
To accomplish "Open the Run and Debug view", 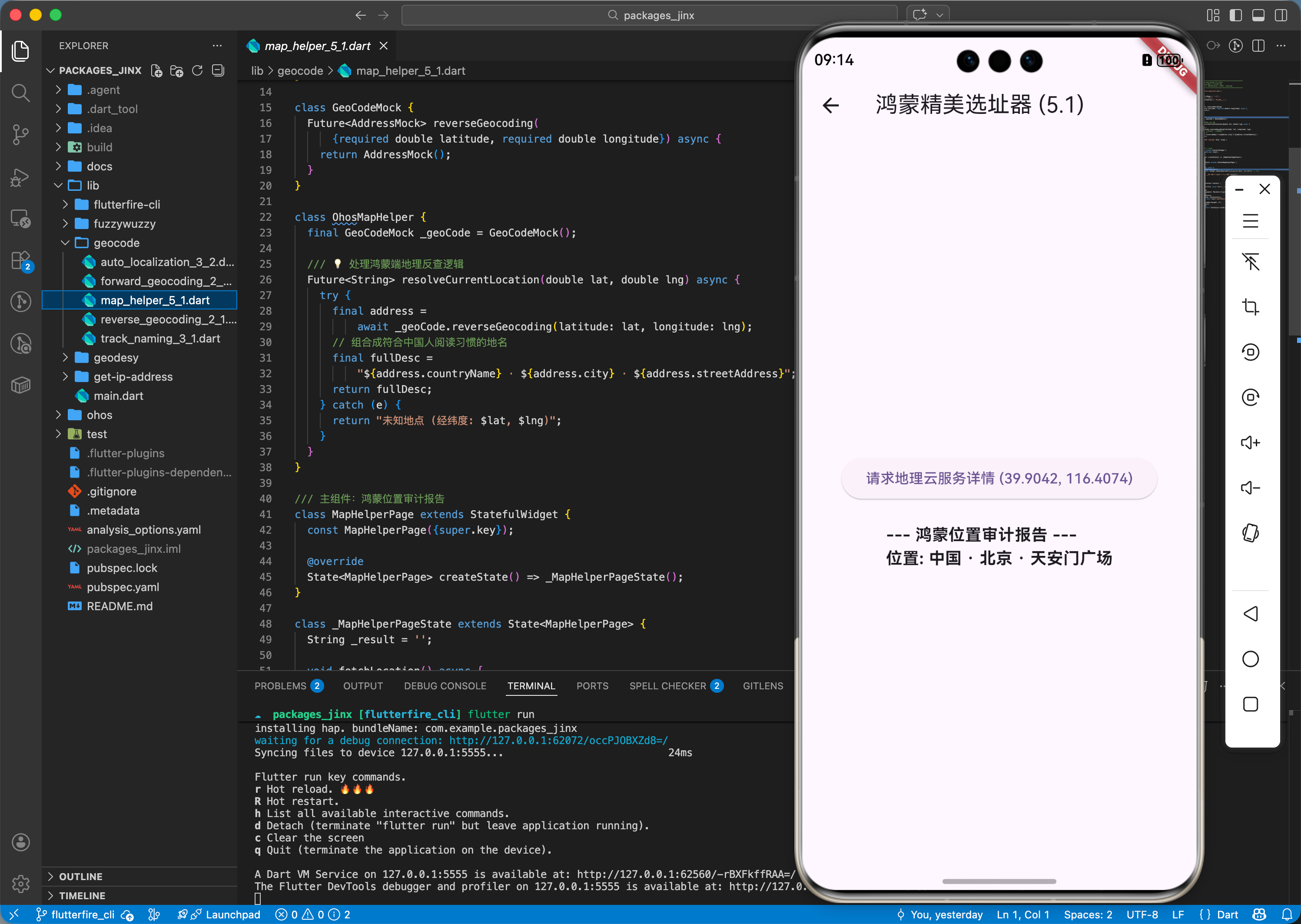I will point(20,177).
